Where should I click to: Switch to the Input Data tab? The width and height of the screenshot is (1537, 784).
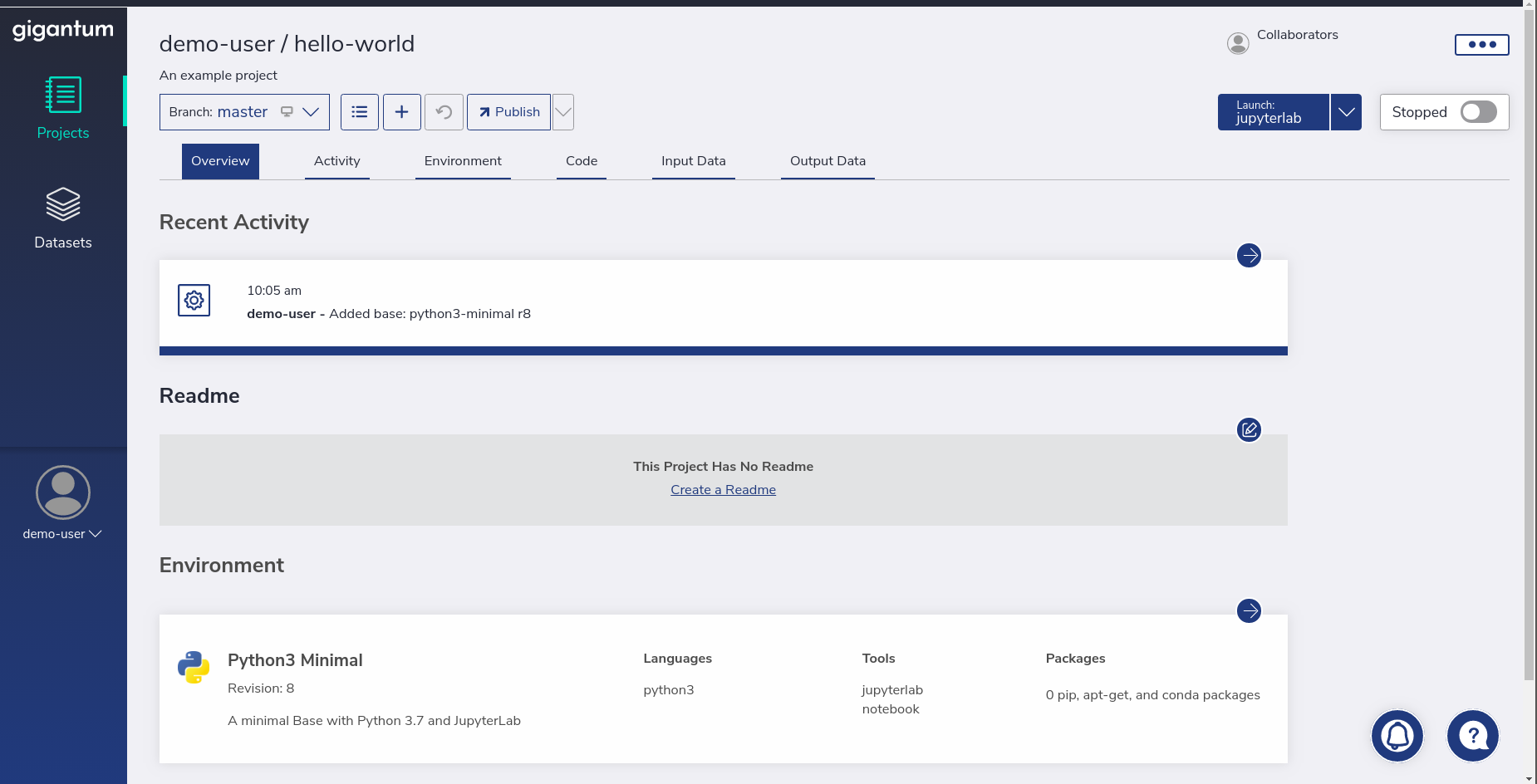point(694,161)
